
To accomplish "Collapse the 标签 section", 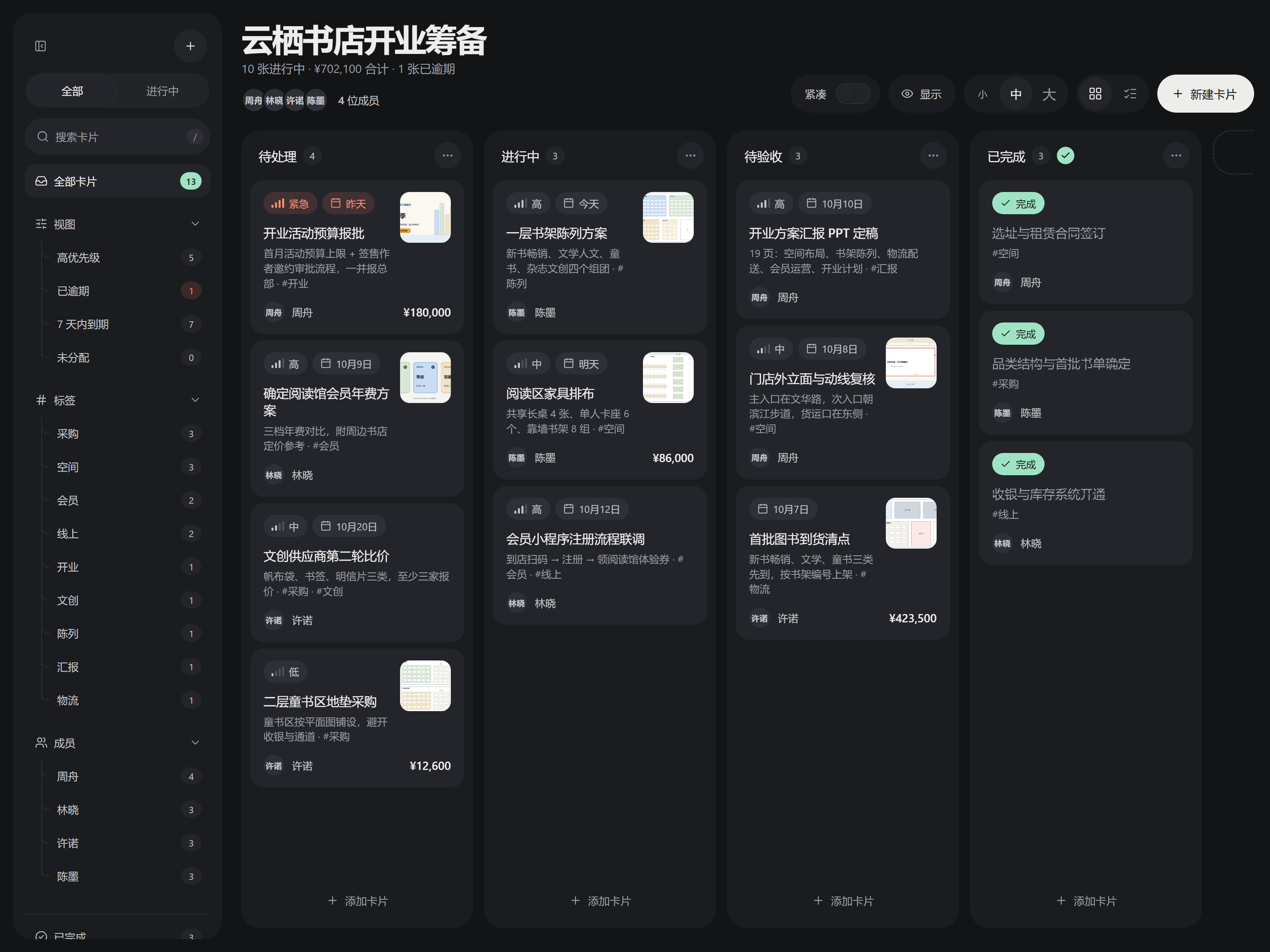I will pyautogui.click(x=195, y=401).
